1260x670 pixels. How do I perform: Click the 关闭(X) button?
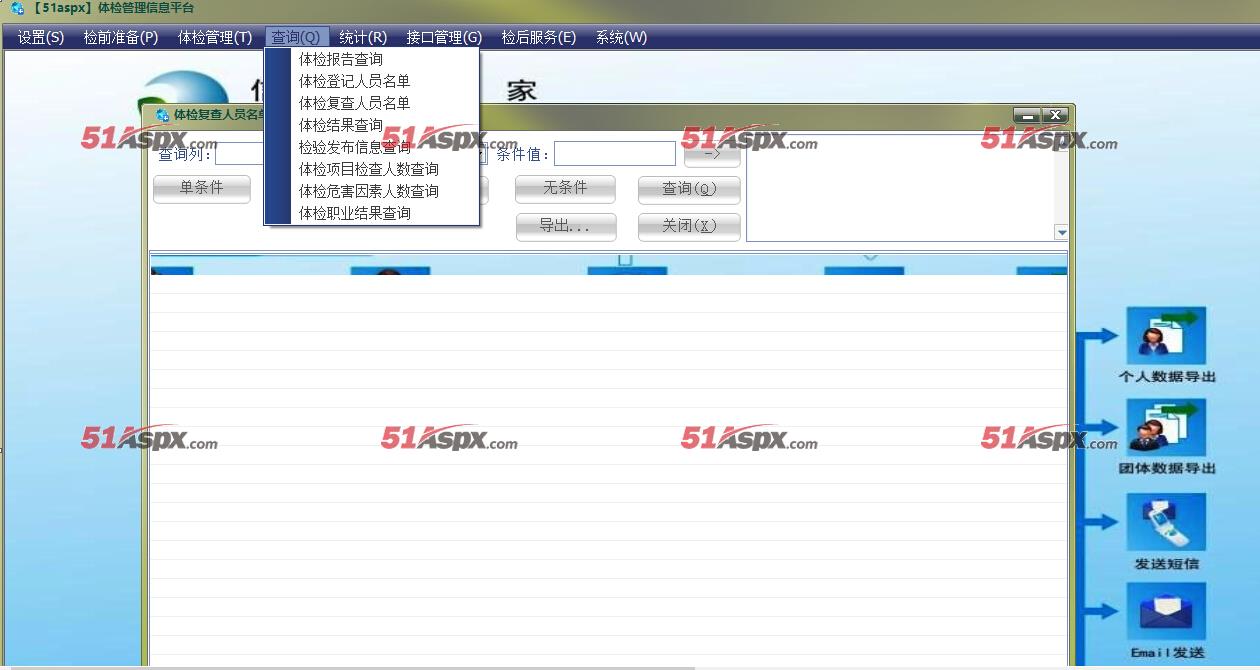tap(689, 226)
